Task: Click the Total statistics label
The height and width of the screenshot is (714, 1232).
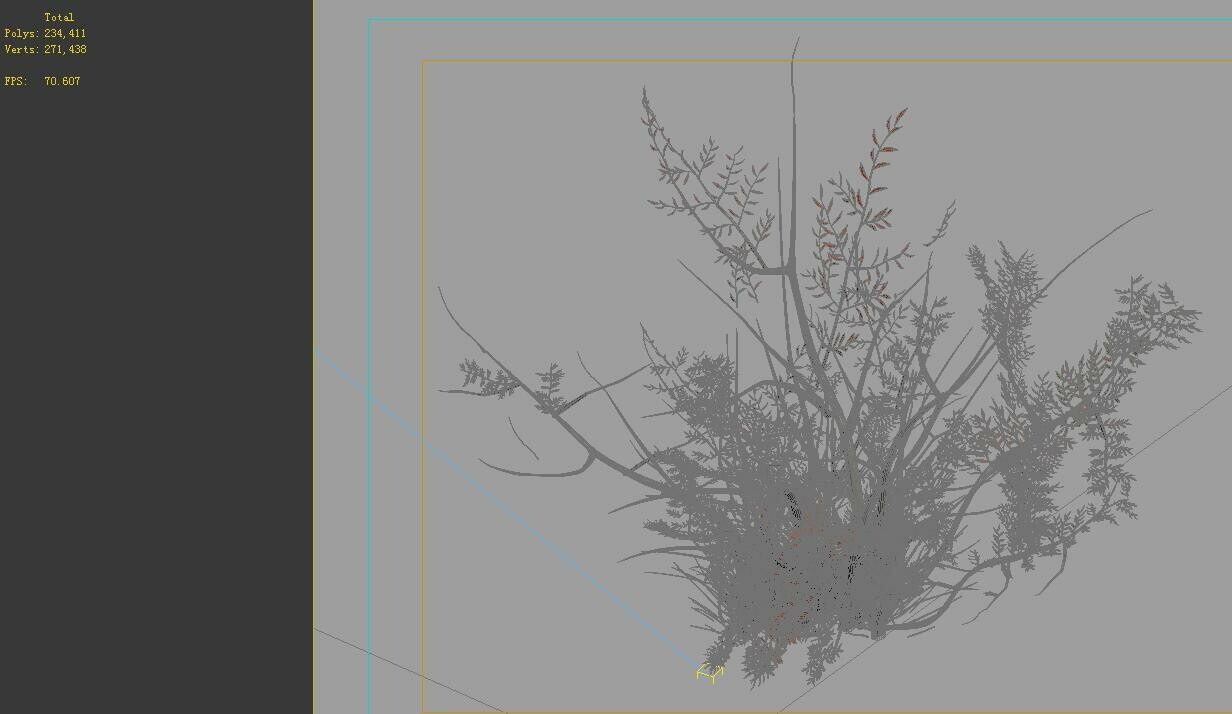Action: [x=59, y=16]
